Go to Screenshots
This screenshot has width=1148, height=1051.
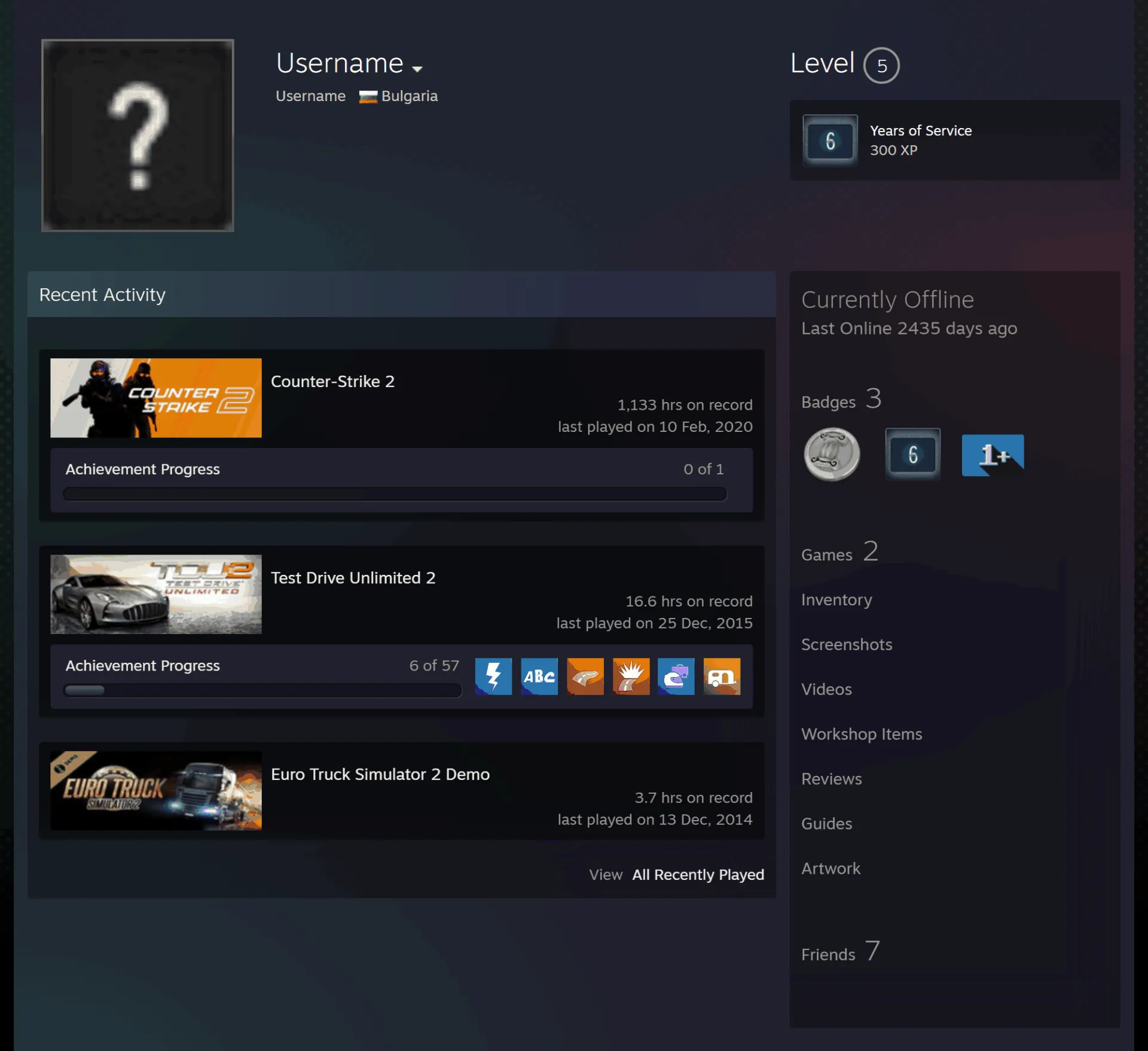847,644
